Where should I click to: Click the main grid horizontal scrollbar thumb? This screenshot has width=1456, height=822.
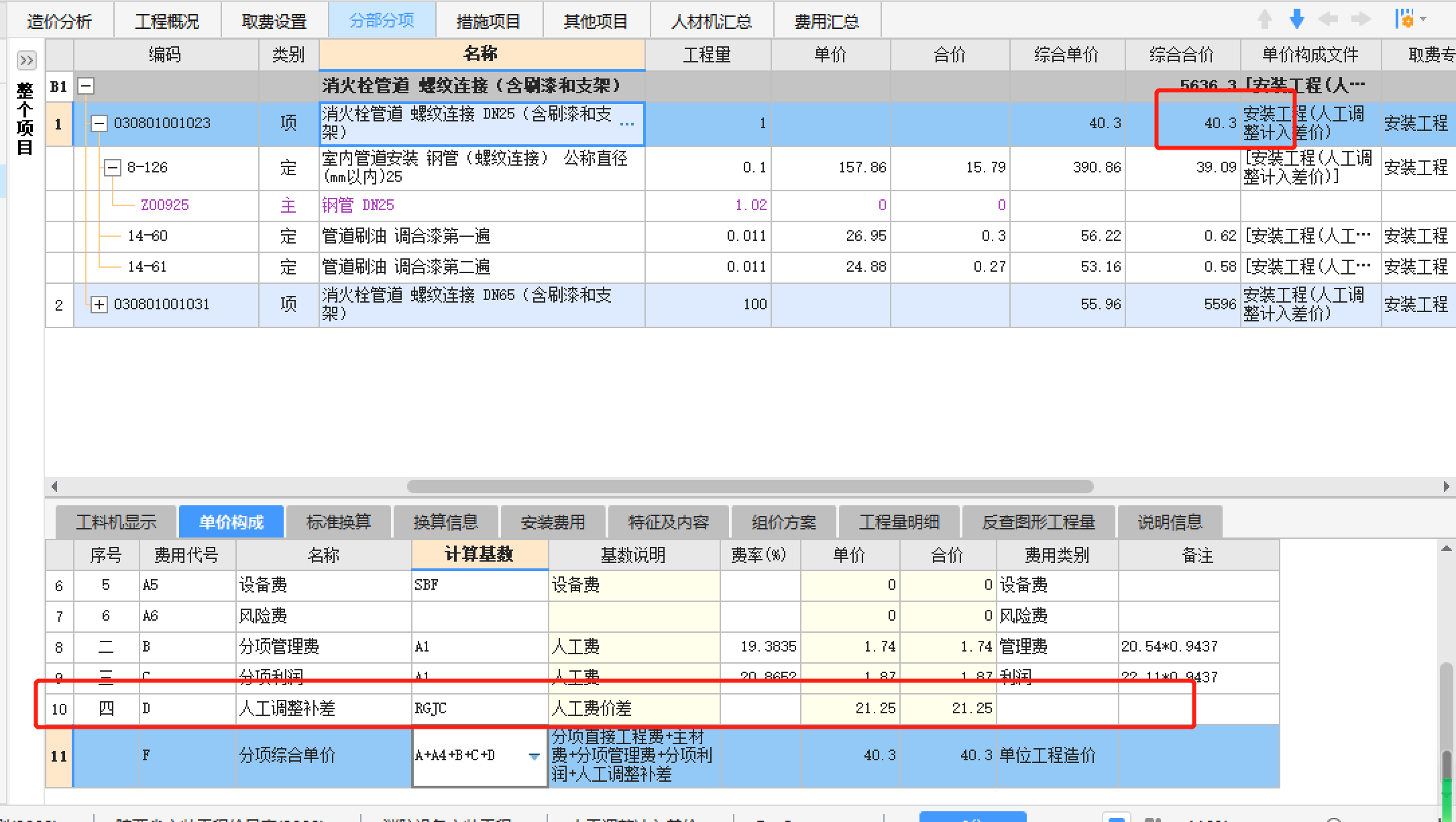pyautogui.click(x=750, y=486)
